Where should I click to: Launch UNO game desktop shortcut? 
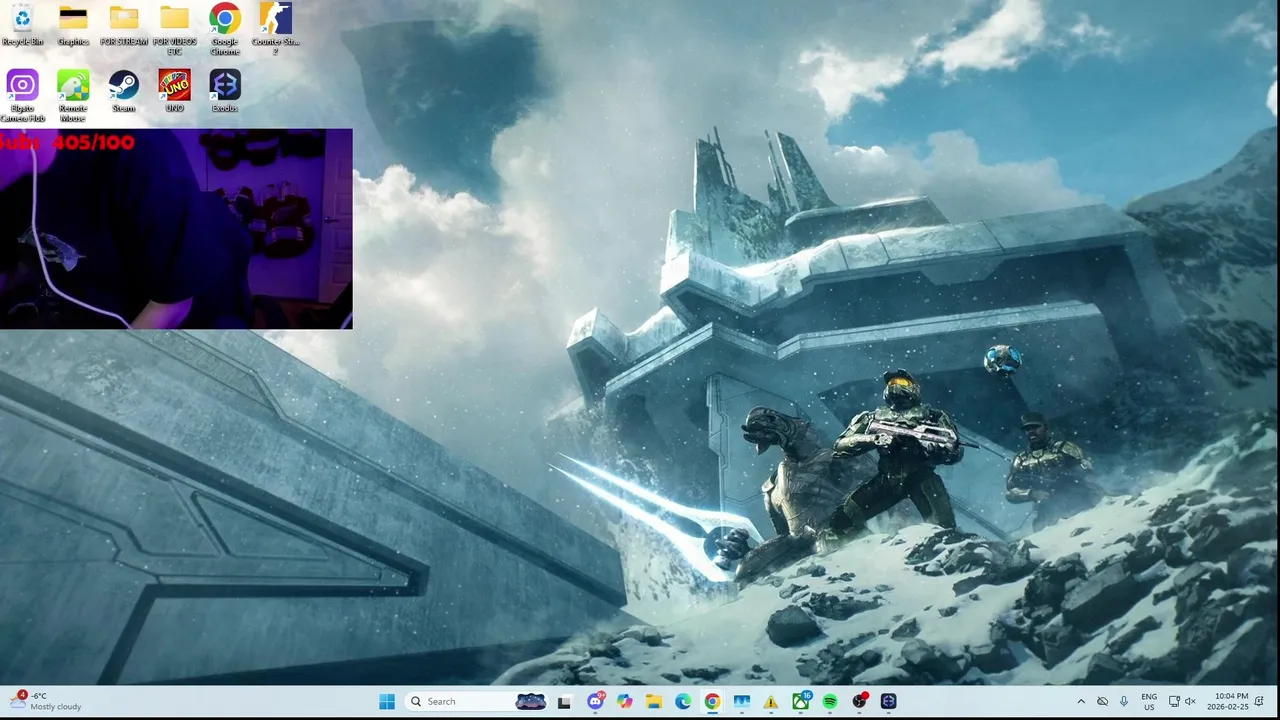174,91
